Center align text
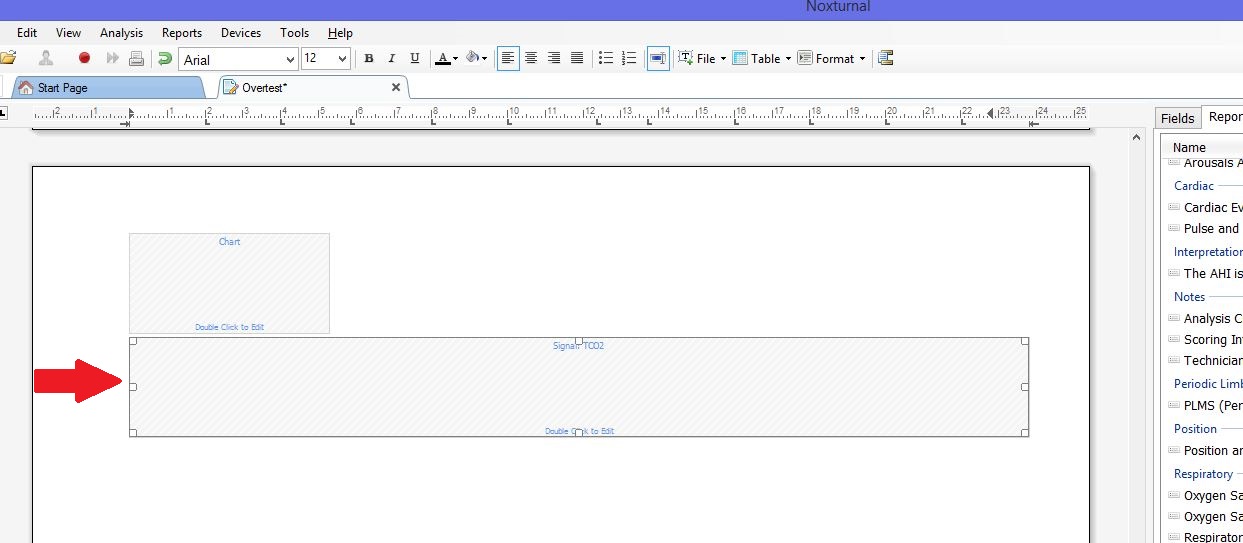The width and height of the screenshot is (1243, 543). (531, 58)
